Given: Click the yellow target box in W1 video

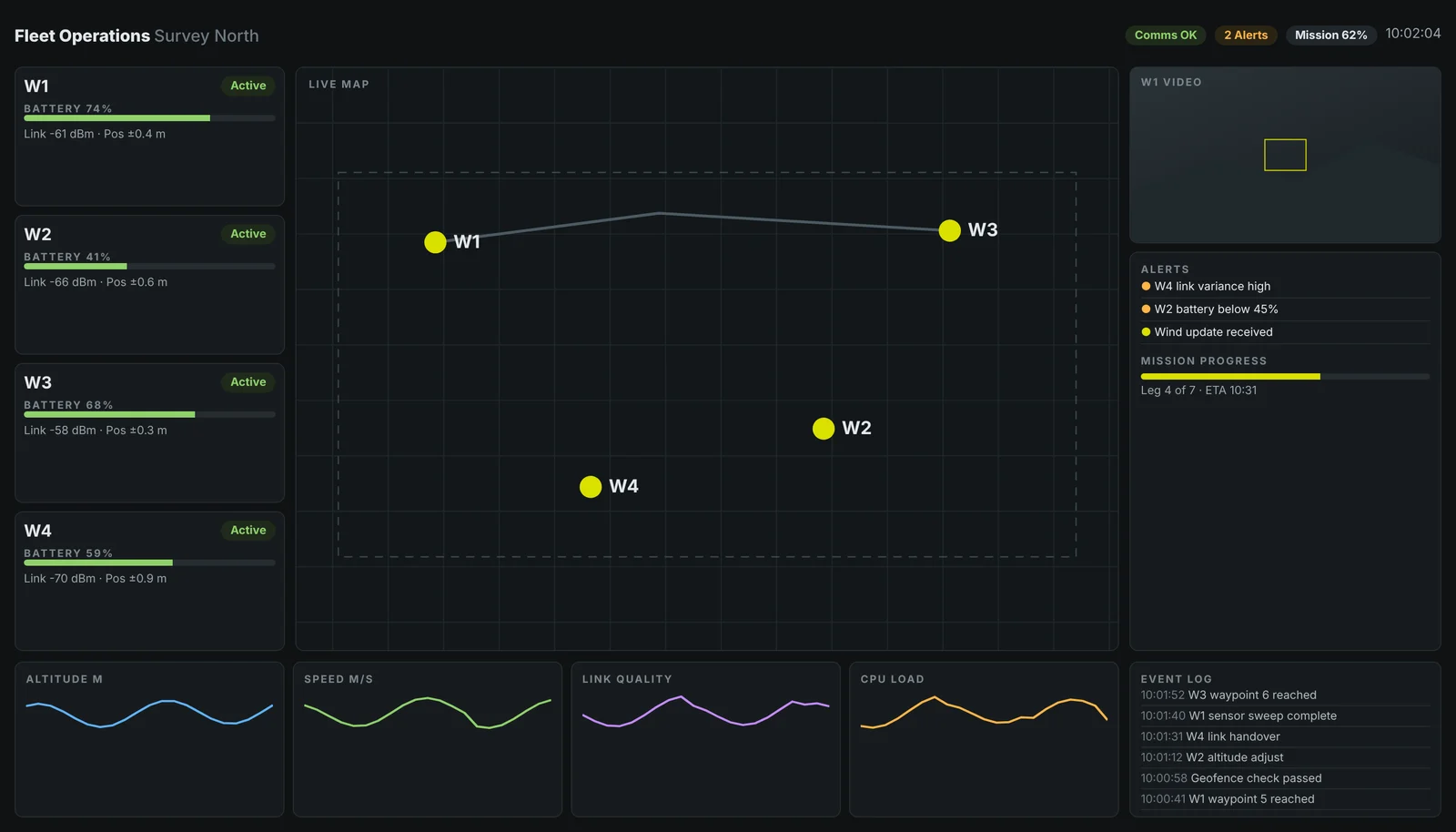Looking at the screenshot, I should click(1285, 155).
